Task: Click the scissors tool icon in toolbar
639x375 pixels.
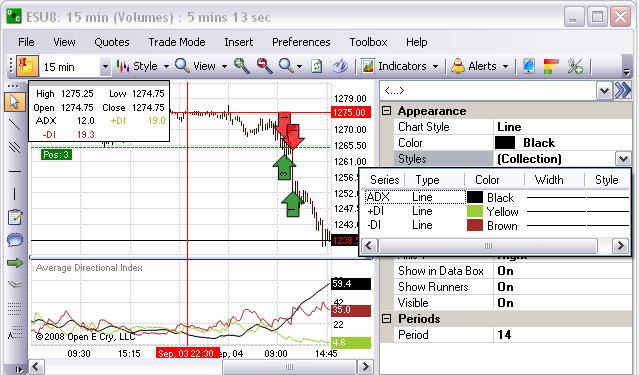Action: pos(575,66)
